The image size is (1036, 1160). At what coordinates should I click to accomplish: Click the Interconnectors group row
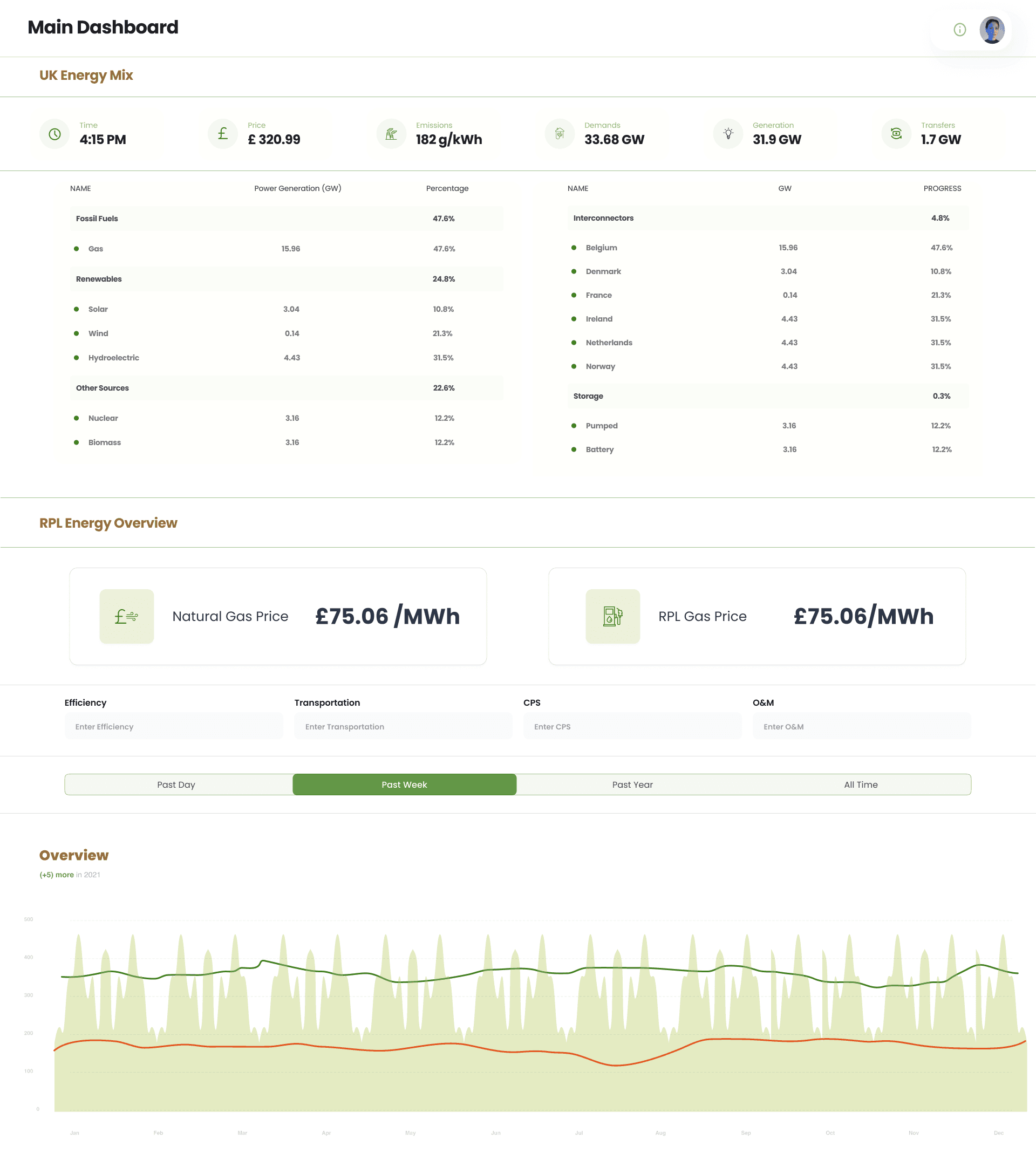pyautogui.click(x=767, y=218)
